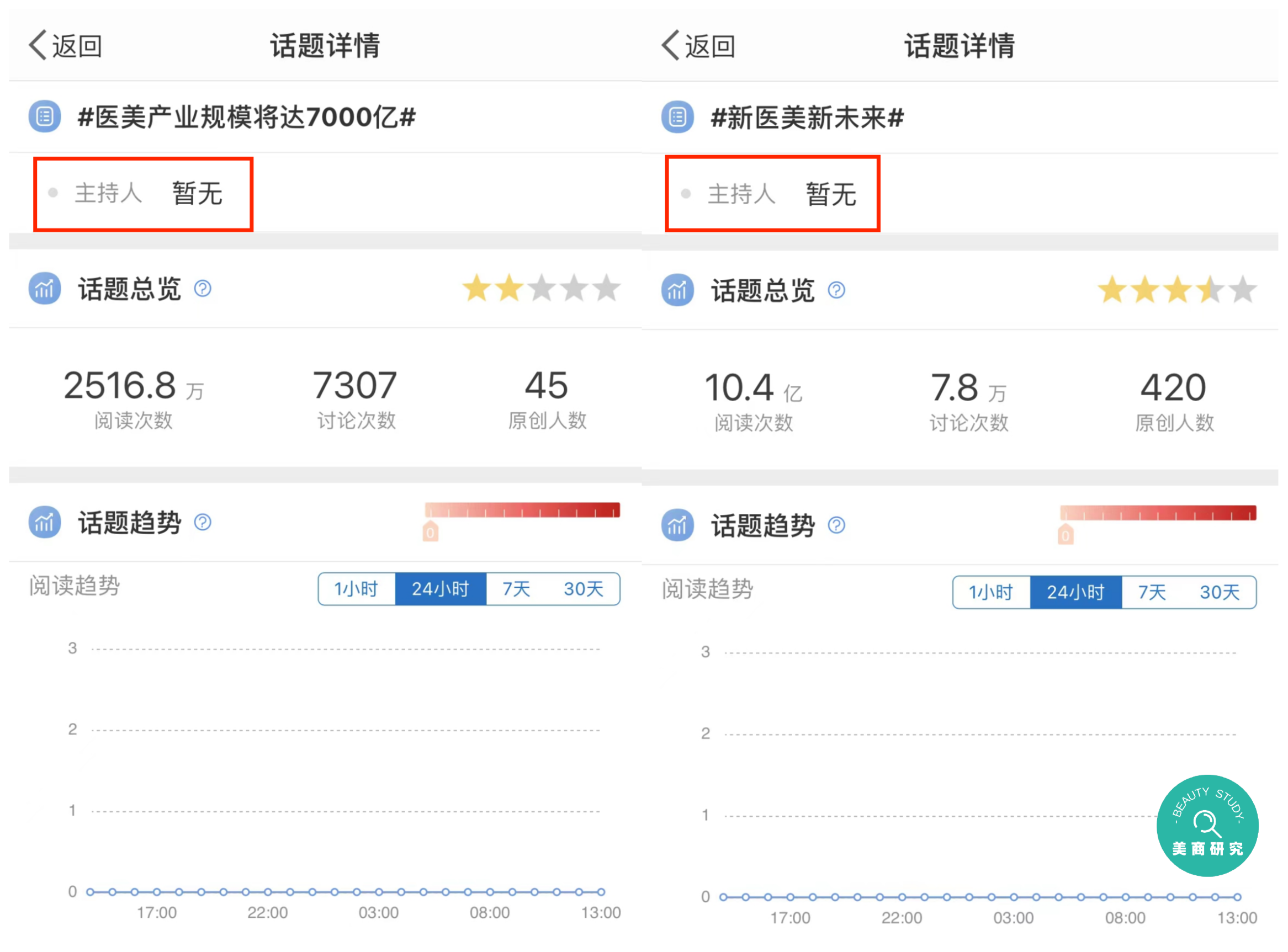Select 1小时 range in left panel
Screen dimensions: 1288x952
click(x=356, y=589)
